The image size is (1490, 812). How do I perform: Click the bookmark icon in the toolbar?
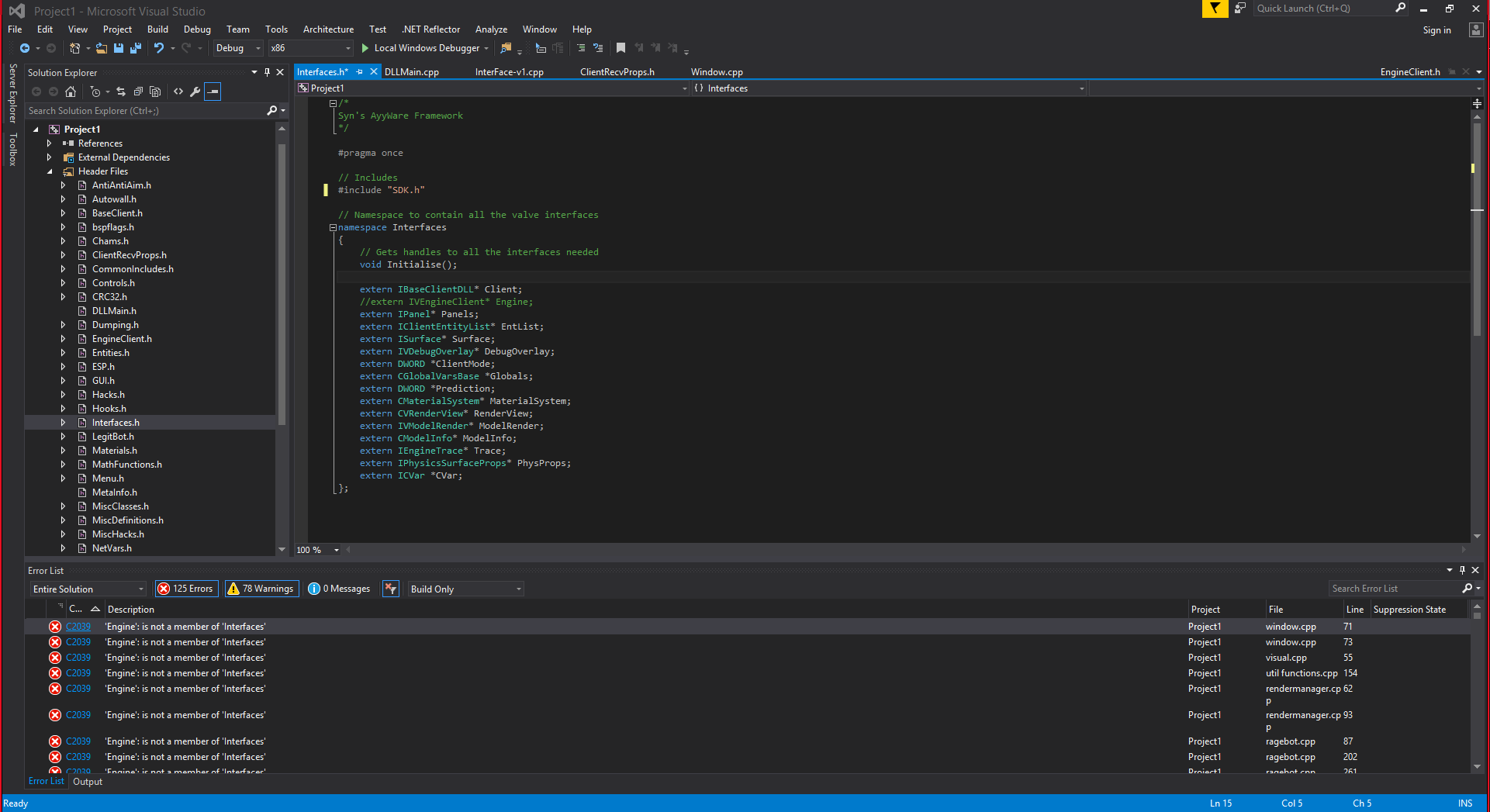621,48
